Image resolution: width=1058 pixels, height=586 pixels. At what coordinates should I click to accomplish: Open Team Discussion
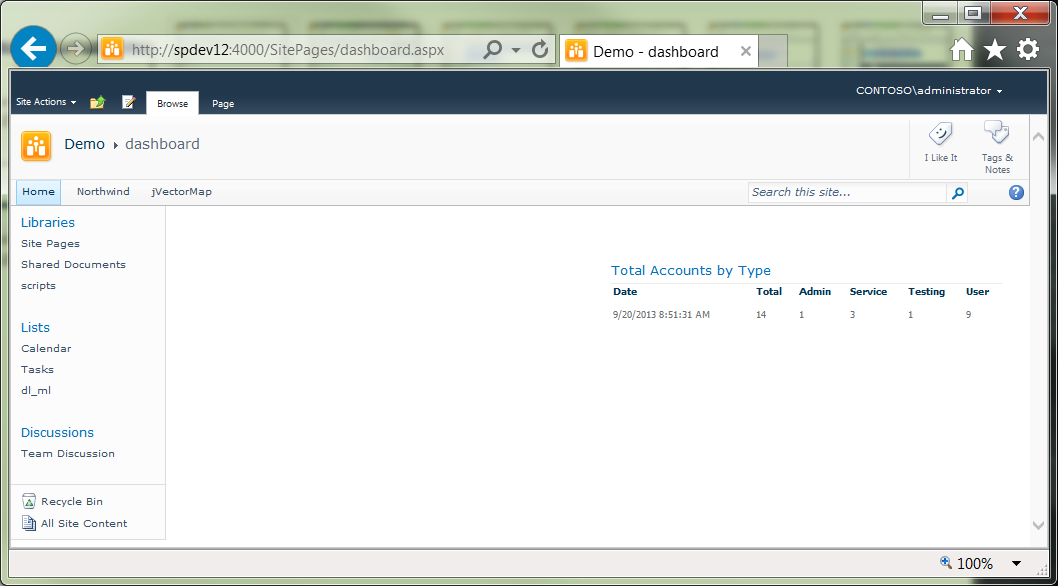pyautogui.click(x=67, y=454)
